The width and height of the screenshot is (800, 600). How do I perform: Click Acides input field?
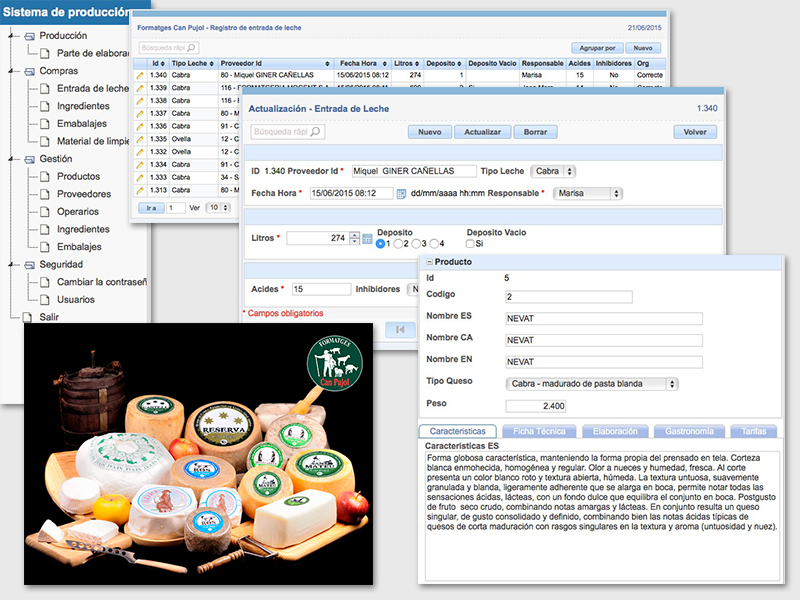[x=321, y=289]
